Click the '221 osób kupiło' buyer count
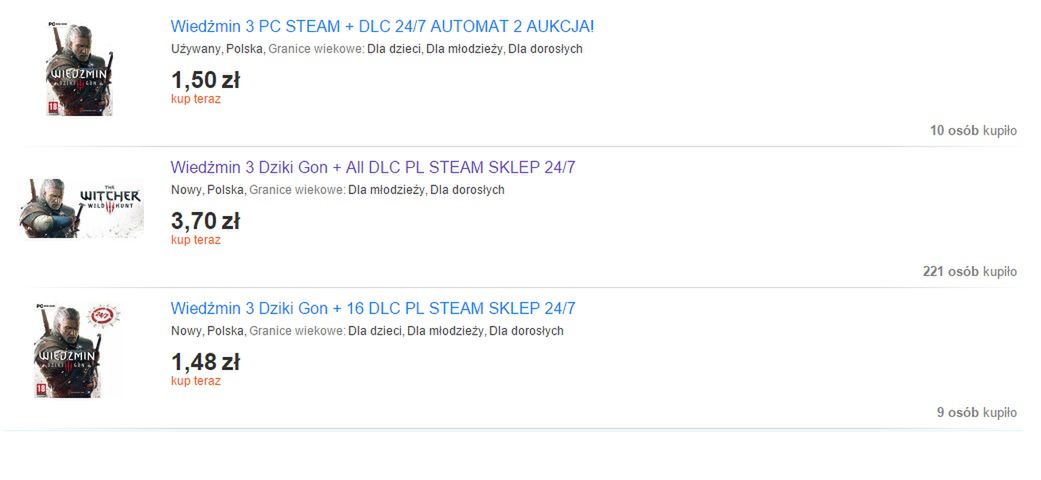 pos(970,272)
